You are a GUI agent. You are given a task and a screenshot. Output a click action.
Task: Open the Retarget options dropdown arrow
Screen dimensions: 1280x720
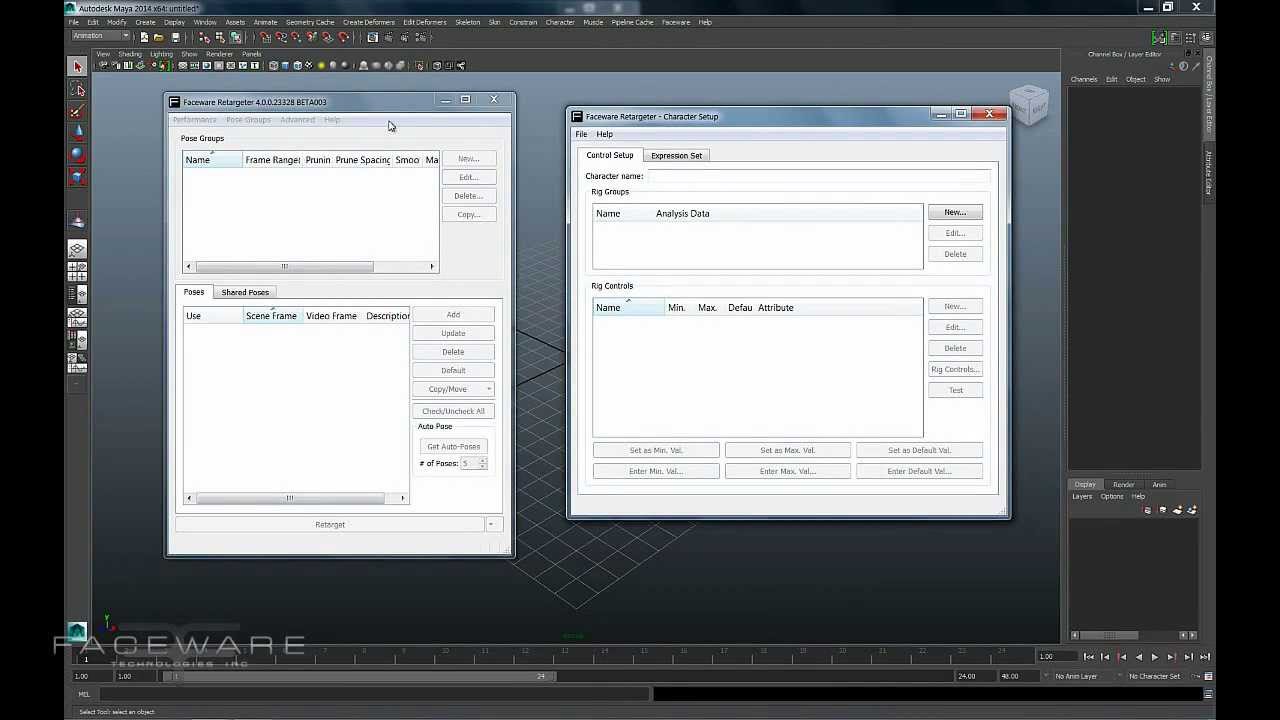[x=490, y=524]
